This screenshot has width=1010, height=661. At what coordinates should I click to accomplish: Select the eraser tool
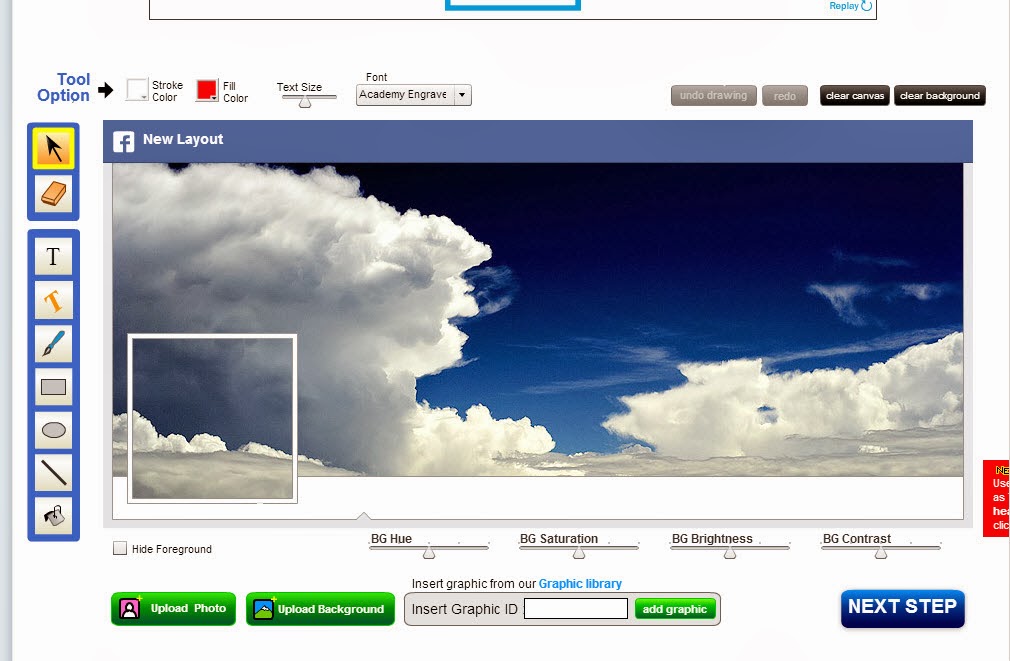coord(53,194)
